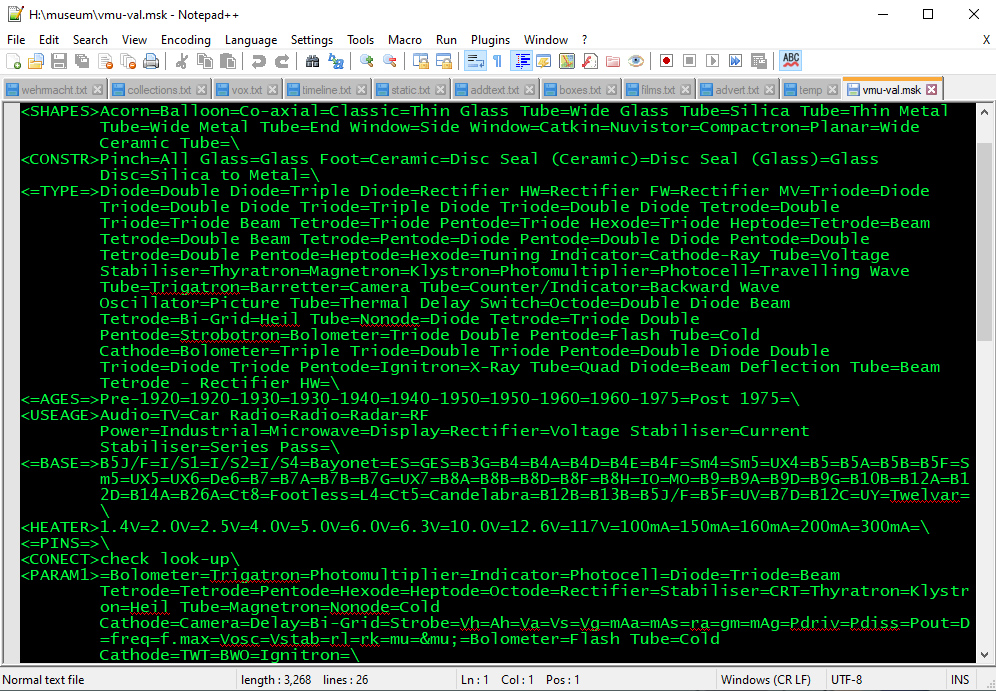Redo the action with the toolbar arrow
This screenshot has width=996, height=691.
click(281, 61)
